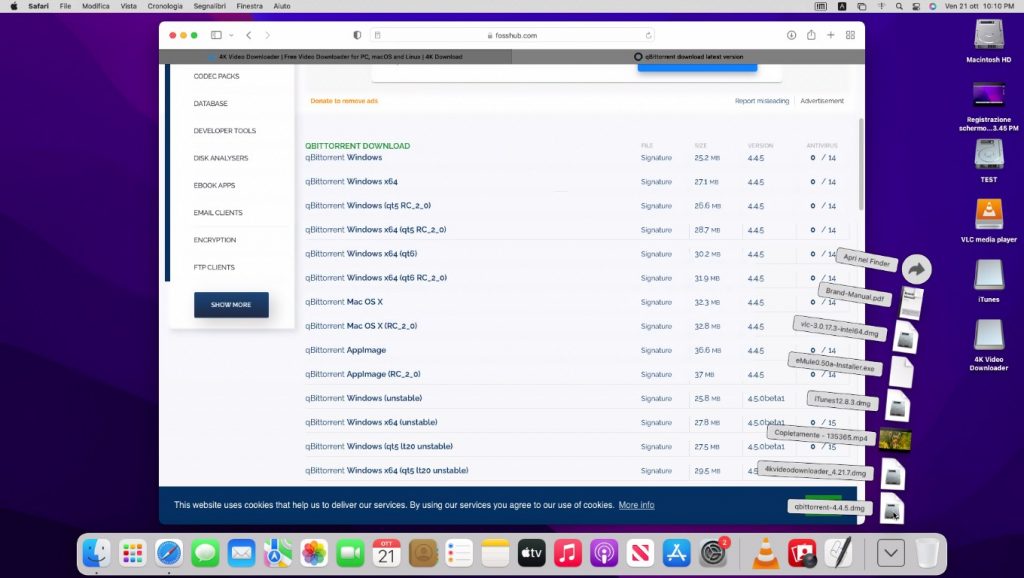Image resolution: width=1024 pixels, height=578 pixels.
Task: Click Apri nel Finder arrow in stack
Action: pos(916,269)
